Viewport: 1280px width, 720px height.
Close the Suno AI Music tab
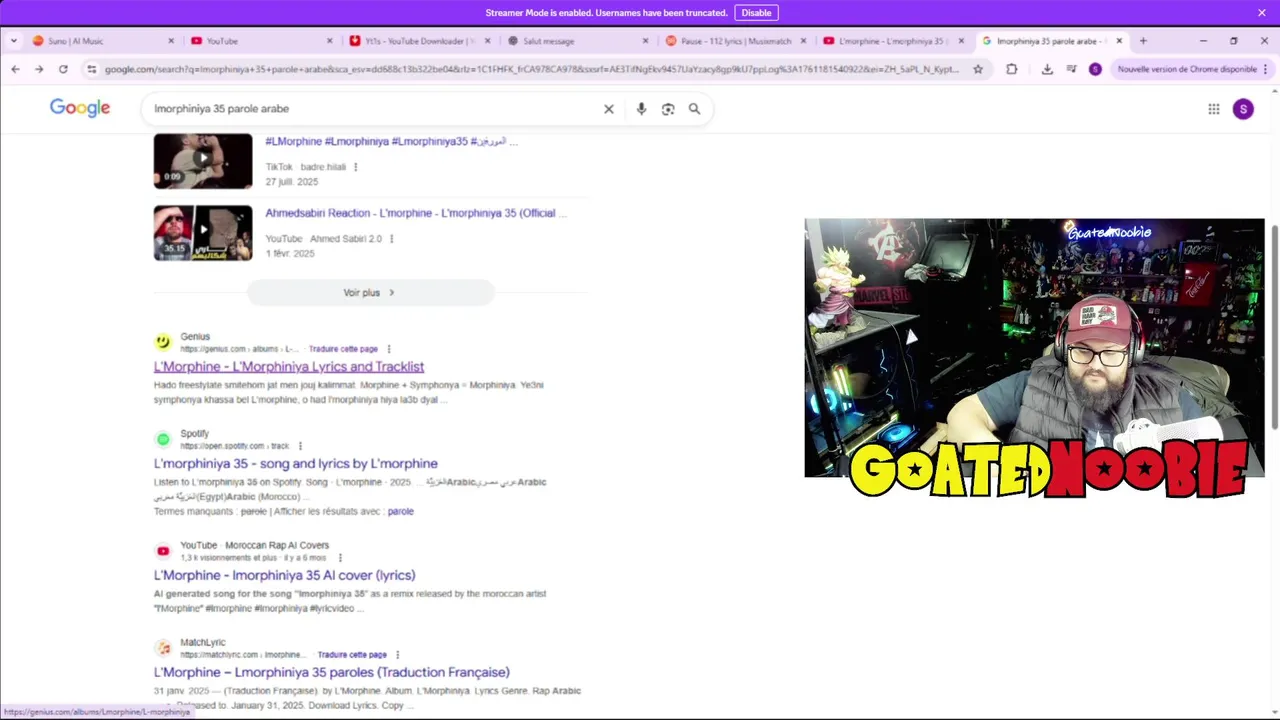click(x=171, y=41)
